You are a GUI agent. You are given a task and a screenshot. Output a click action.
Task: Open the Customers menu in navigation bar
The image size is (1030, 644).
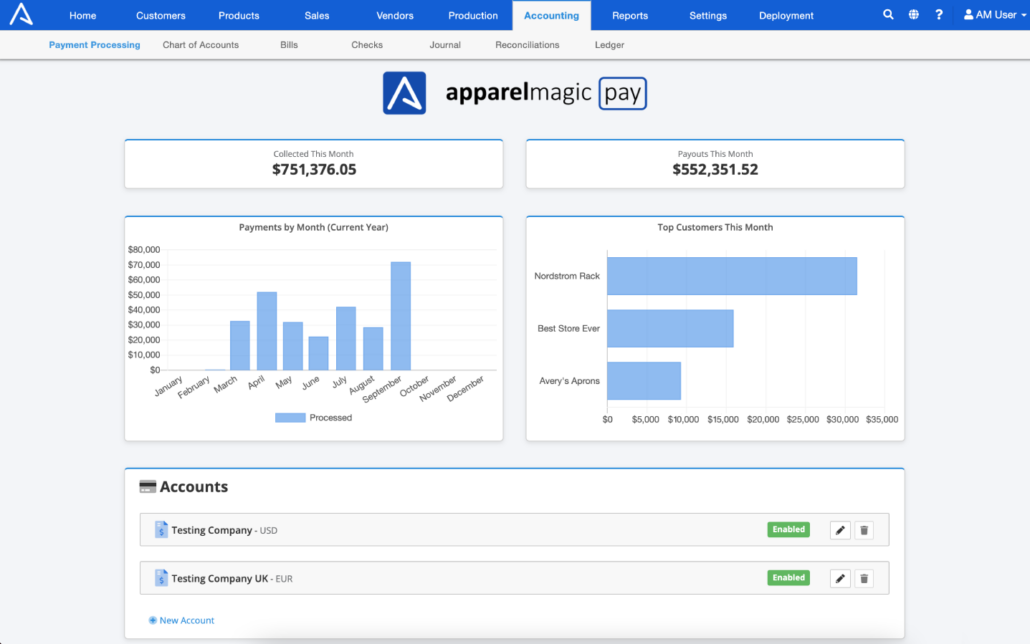pyautogui.click(x=161, y=15)
